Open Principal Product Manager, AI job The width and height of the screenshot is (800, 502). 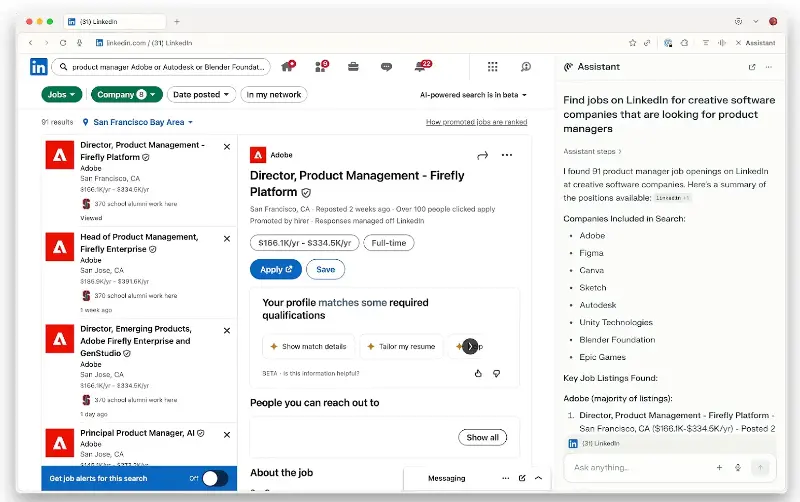138,433
